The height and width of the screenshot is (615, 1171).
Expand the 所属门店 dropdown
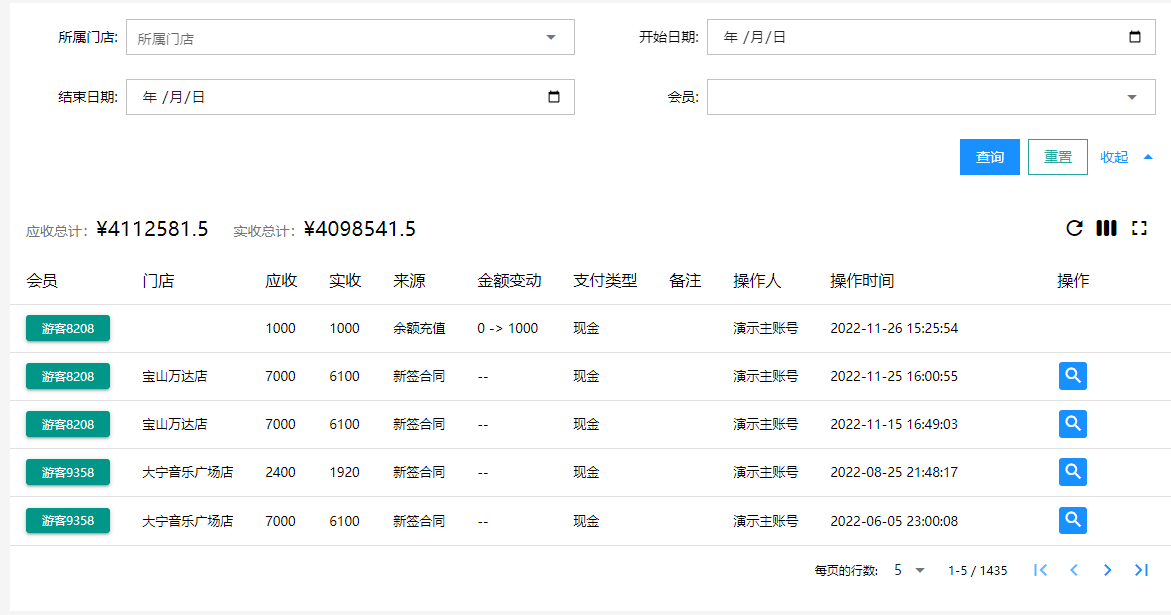550,37
